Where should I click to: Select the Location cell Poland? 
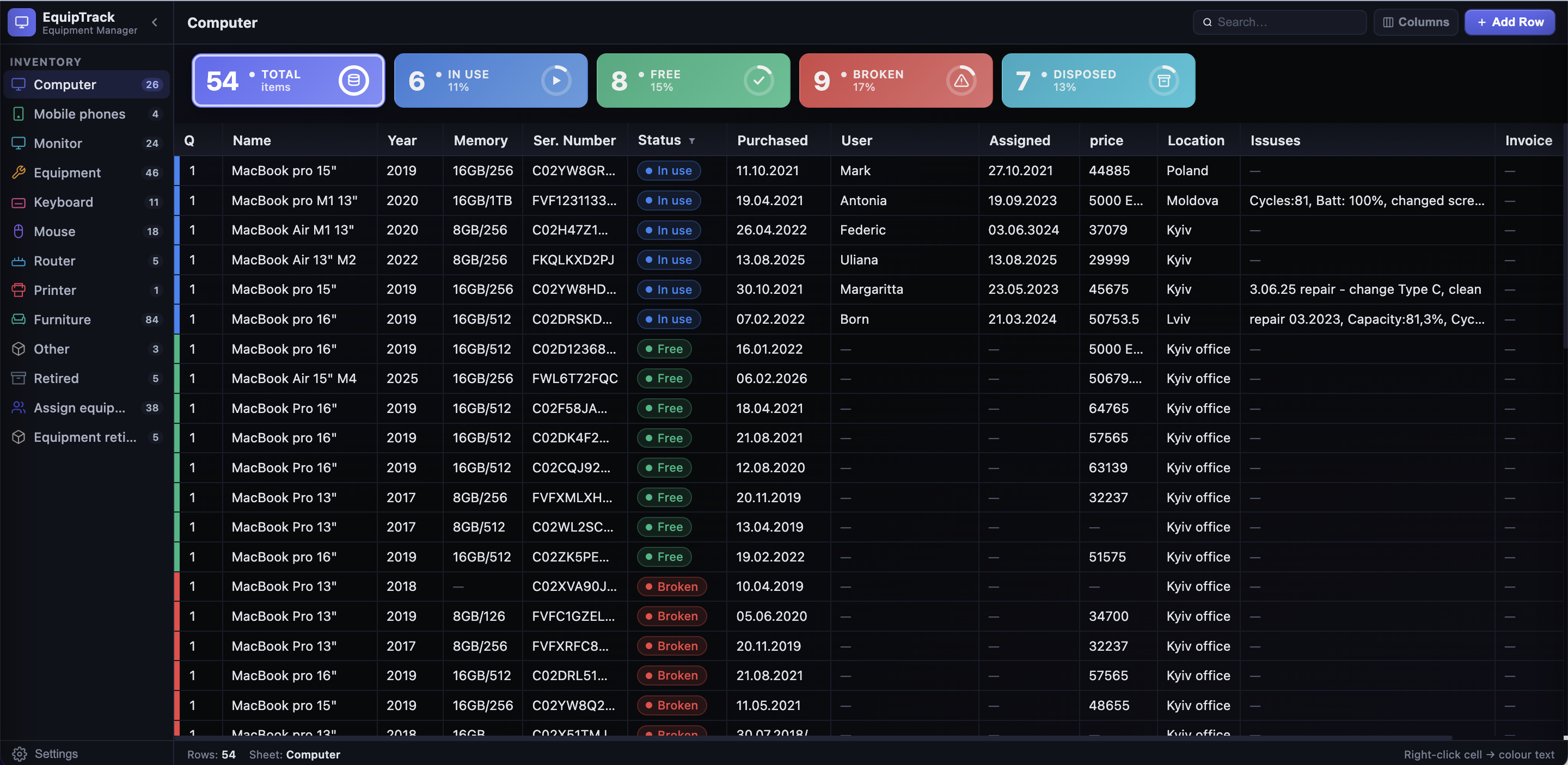1198,171
